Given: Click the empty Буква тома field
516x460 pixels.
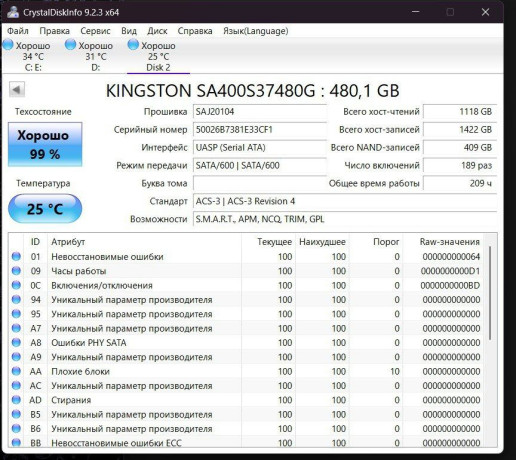Looking at the screenshot, I should pos(260,183).
